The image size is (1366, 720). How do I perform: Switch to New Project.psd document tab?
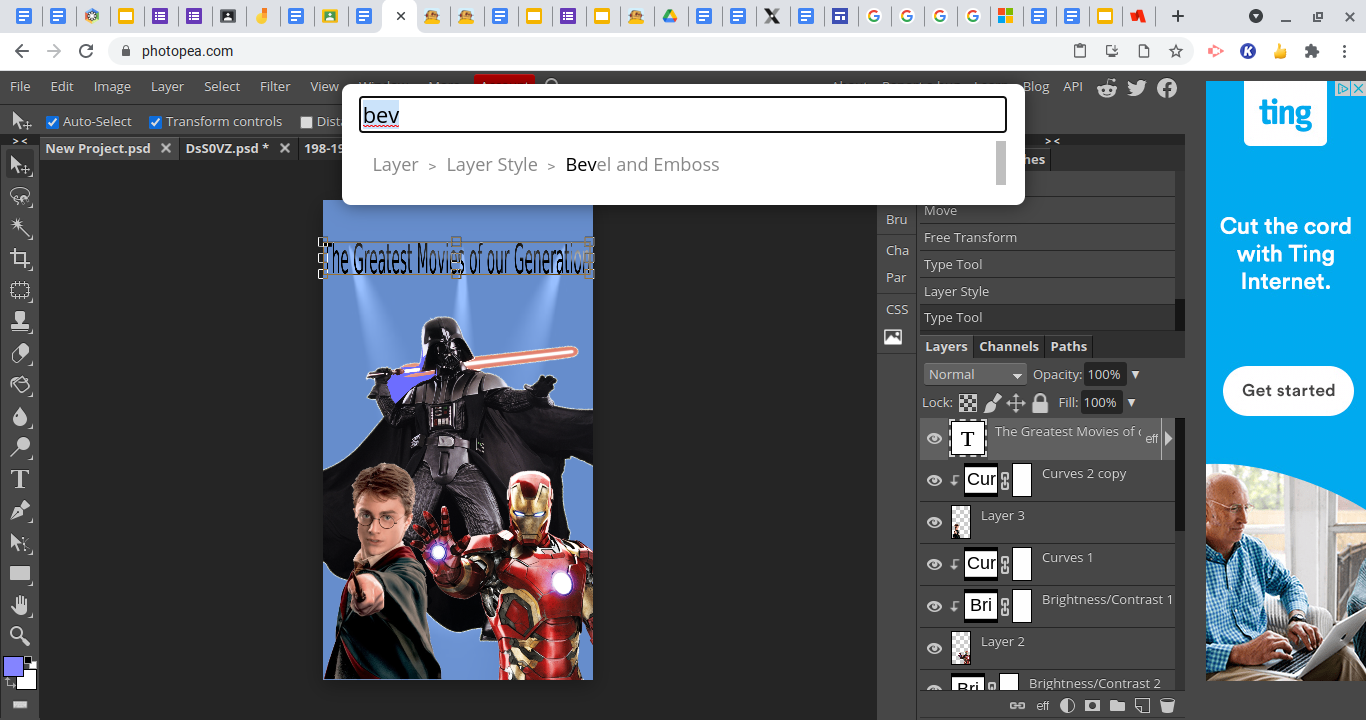(x=98, y=148)
